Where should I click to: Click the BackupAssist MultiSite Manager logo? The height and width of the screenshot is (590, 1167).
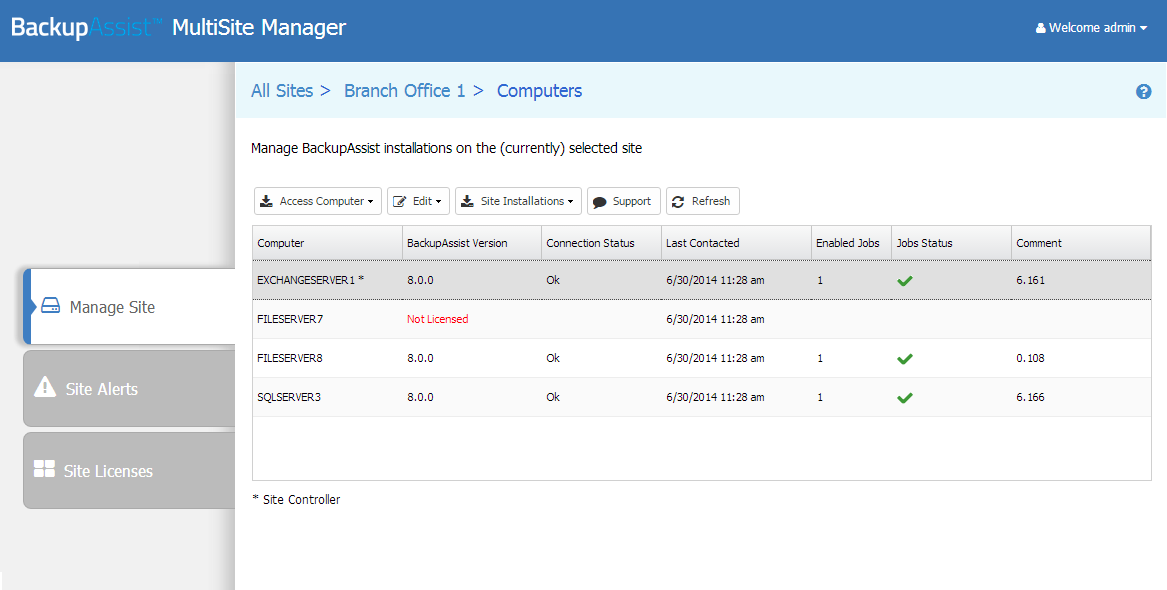[179, 28]
